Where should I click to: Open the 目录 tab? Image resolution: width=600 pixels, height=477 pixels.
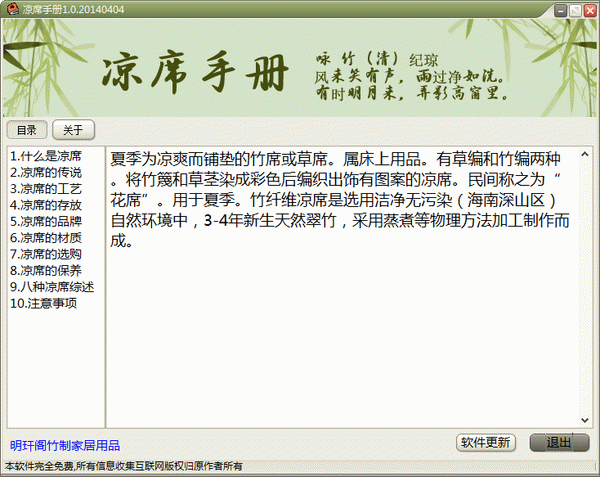click(x=27, y=130)
